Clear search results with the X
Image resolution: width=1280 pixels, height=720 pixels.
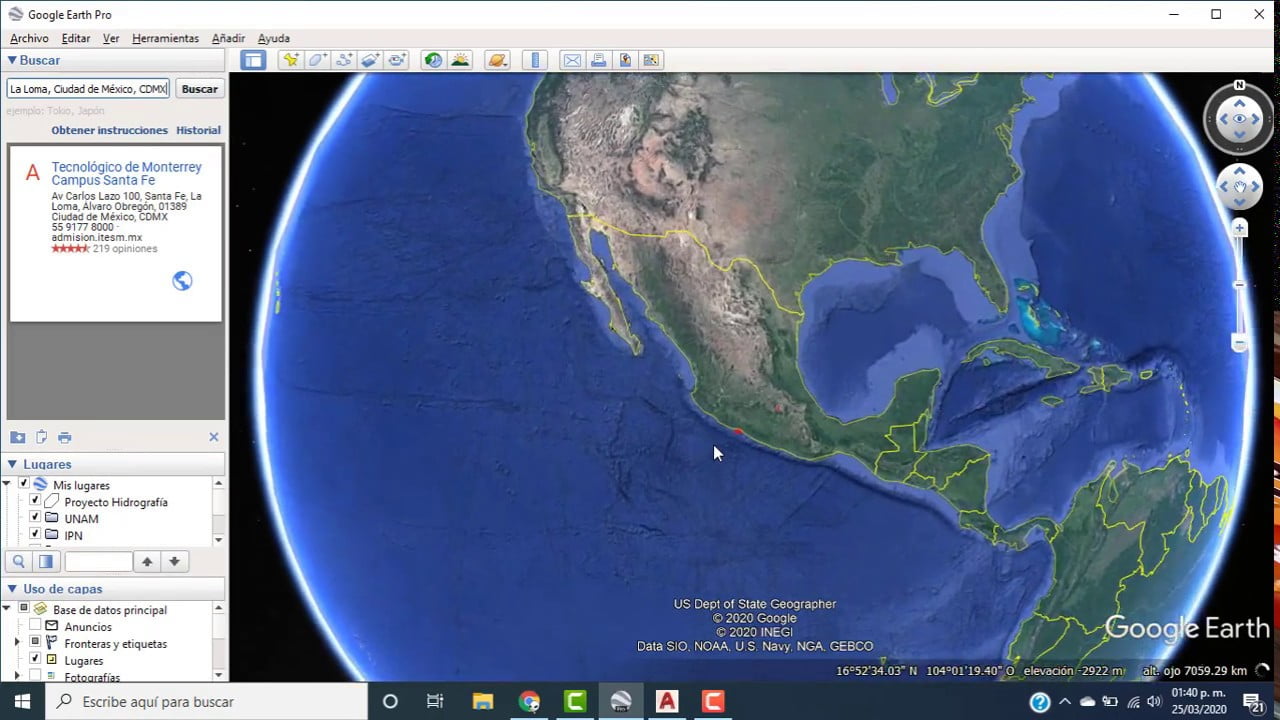213,437
